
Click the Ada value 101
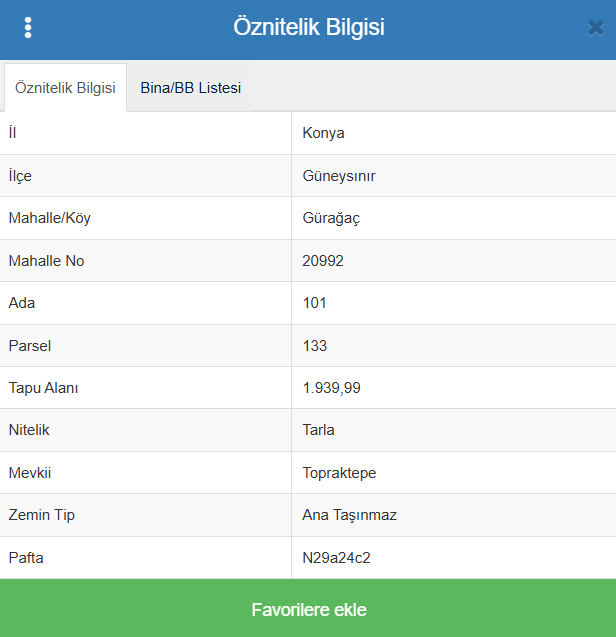click(x=315, y=303)
